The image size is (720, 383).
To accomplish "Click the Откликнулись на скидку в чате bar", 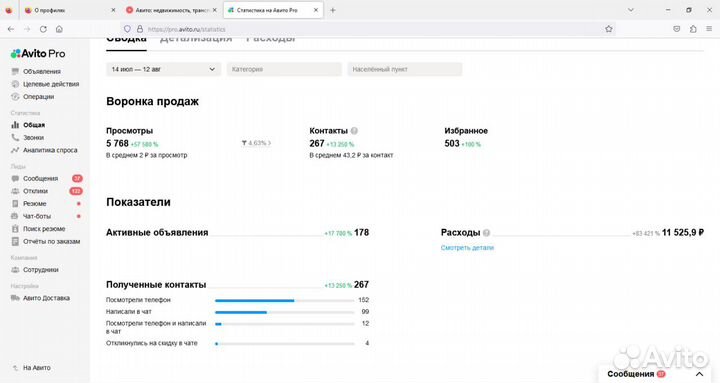I will point(284,344).
